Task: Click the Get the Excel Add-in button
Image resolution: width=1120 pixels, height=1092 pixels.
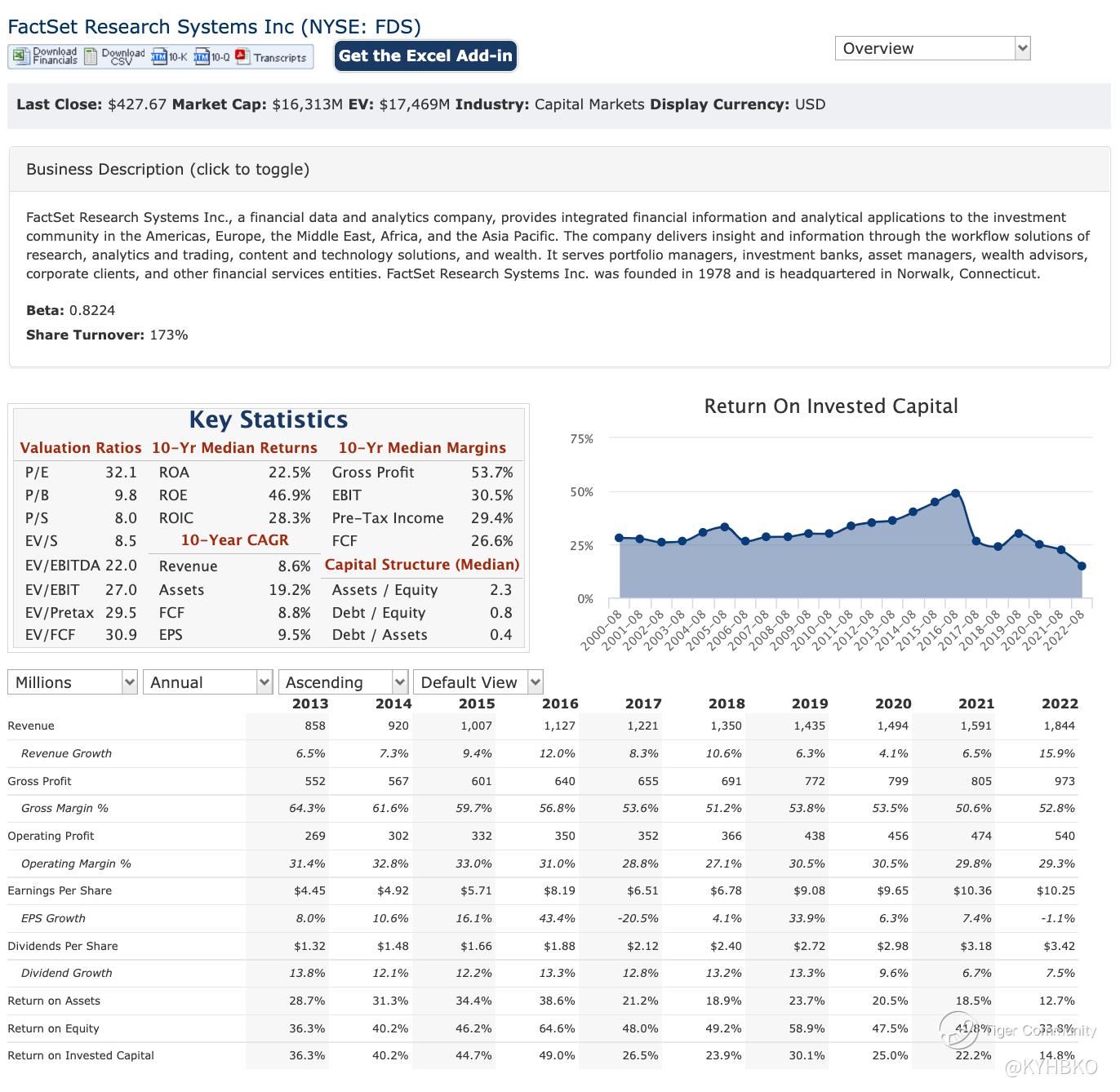Action: (425, 56)
